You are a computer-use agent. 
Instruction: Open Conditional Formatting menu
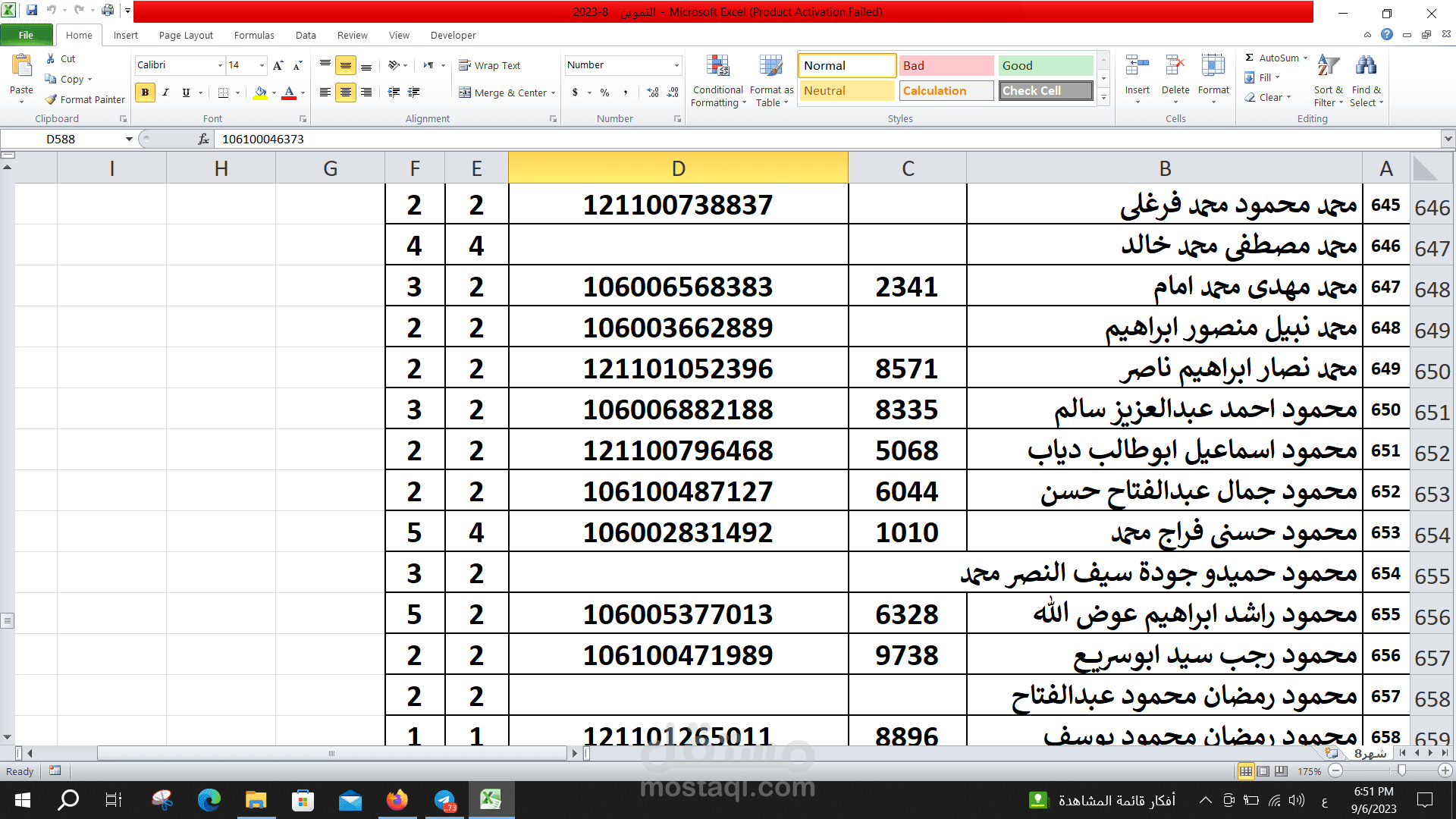717,81
